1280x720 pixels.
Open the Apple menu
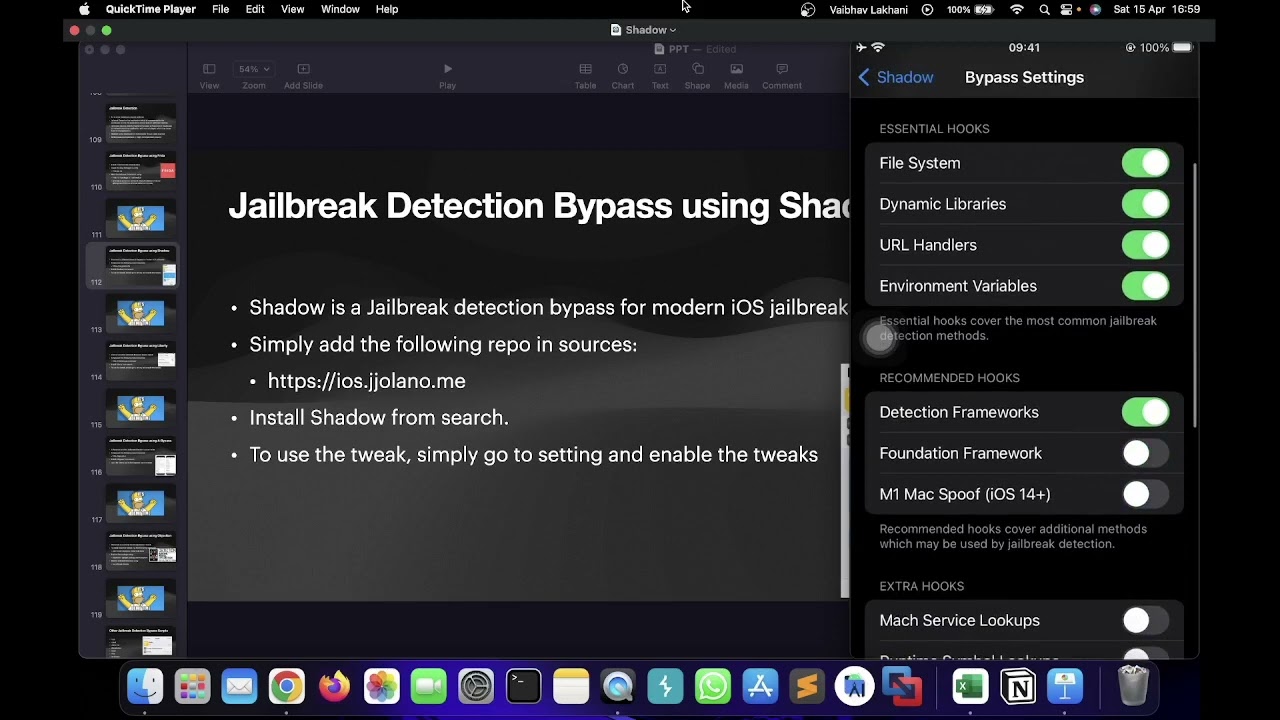point(85,9)
